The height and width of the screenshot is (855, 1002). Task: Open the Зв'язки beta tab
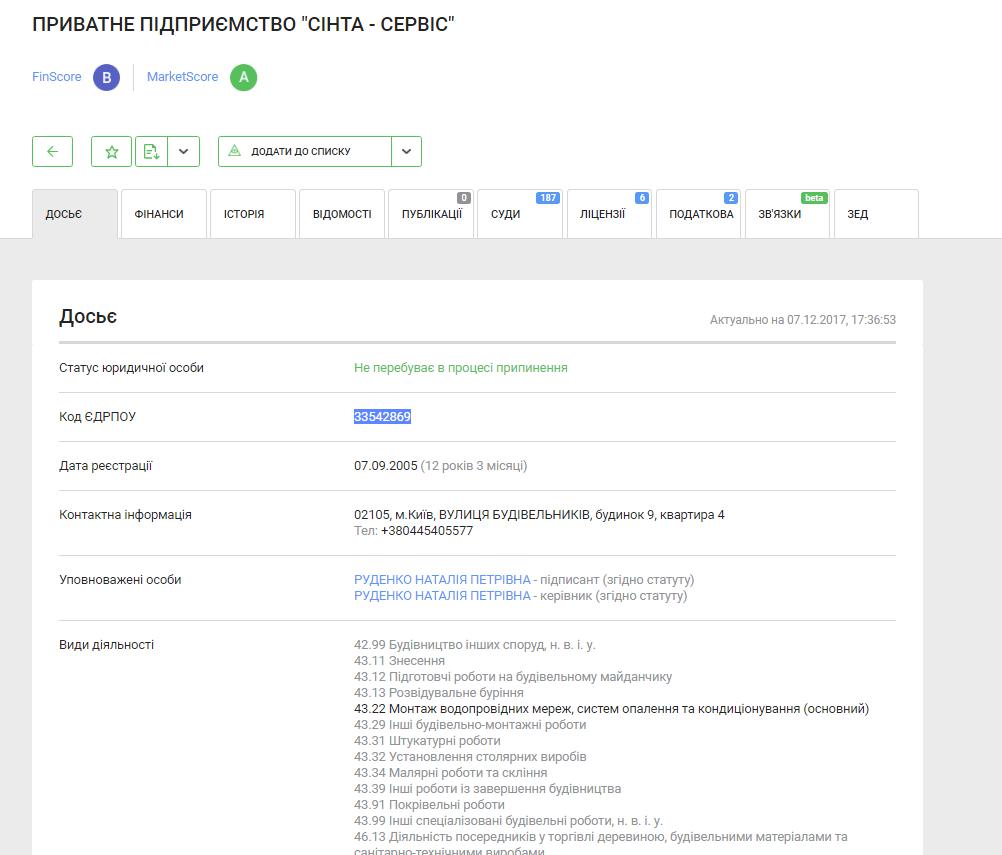pos(786,214)
